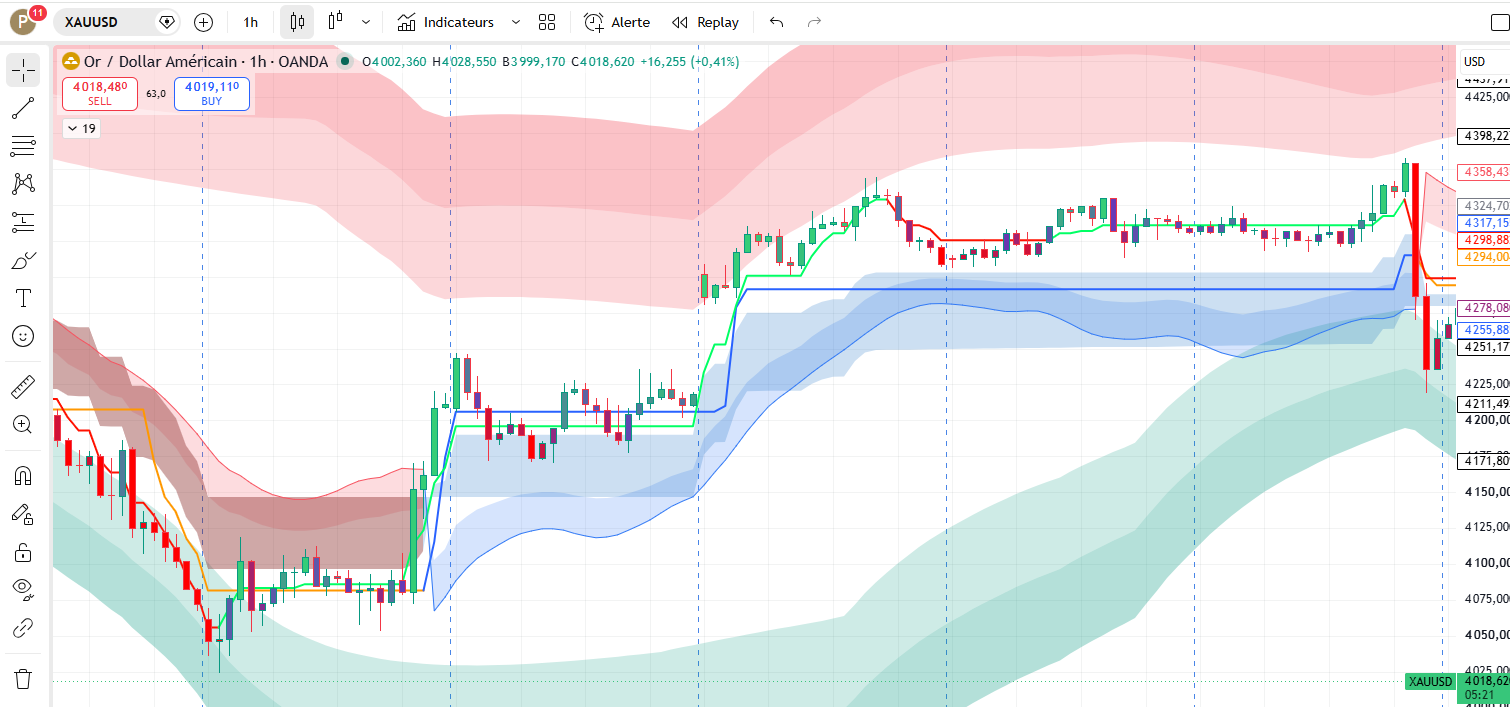1510x707 pixels.
Task: Open the patterns drawing tools
Action: (23, 184)
